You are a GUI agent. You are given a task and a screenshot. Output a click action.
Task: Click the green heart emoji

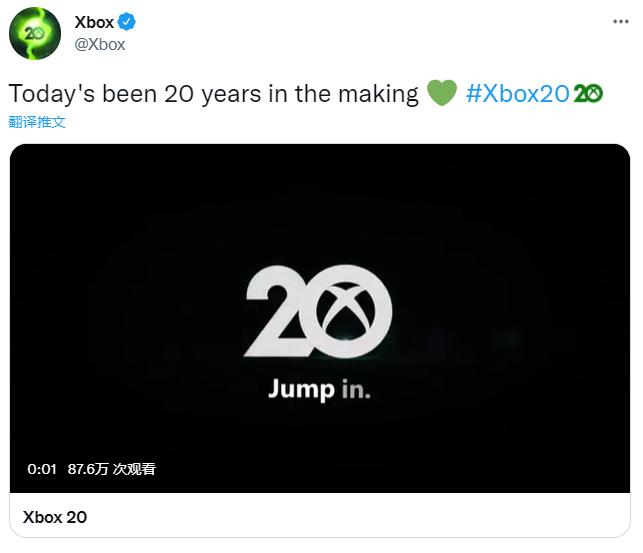[x=441, y=94]
